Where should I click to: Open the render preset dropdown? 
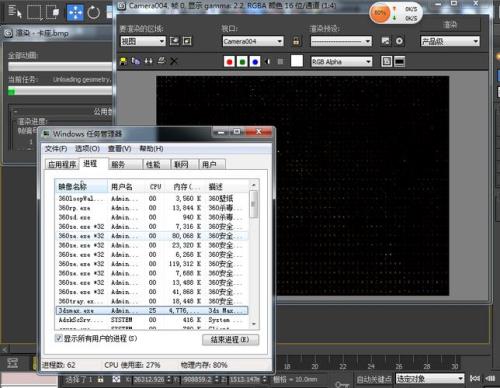click(x=341, y=41)
